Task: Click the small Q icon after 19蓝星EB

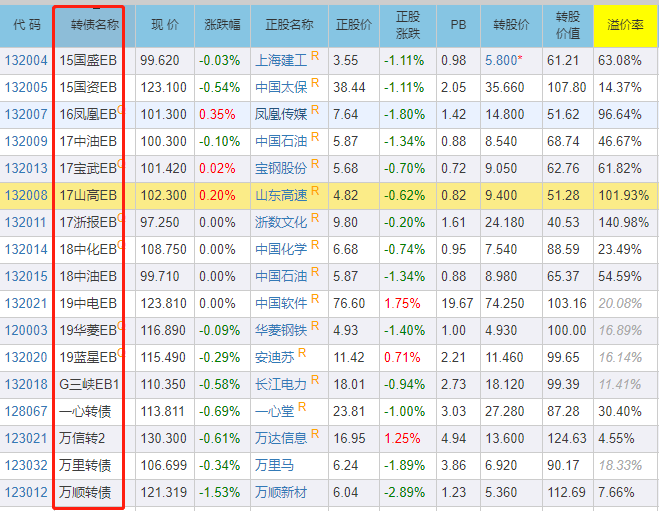Action: coord(121,353)
